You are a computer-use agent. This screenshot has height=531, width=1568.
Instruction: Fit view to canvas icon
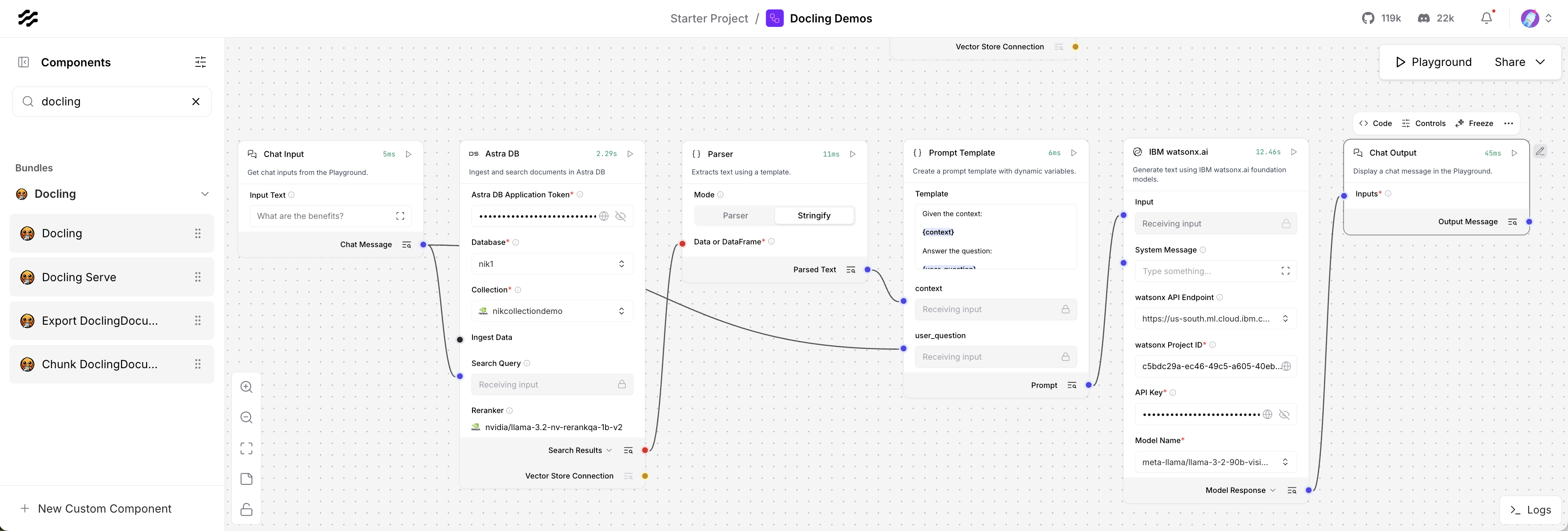(247, 449)
